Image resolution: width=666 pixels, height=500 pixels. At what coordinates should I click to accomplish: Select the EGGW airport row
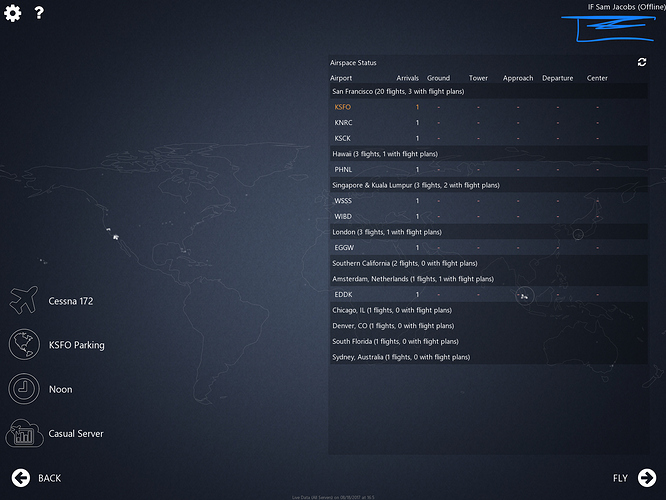(489, 248)
